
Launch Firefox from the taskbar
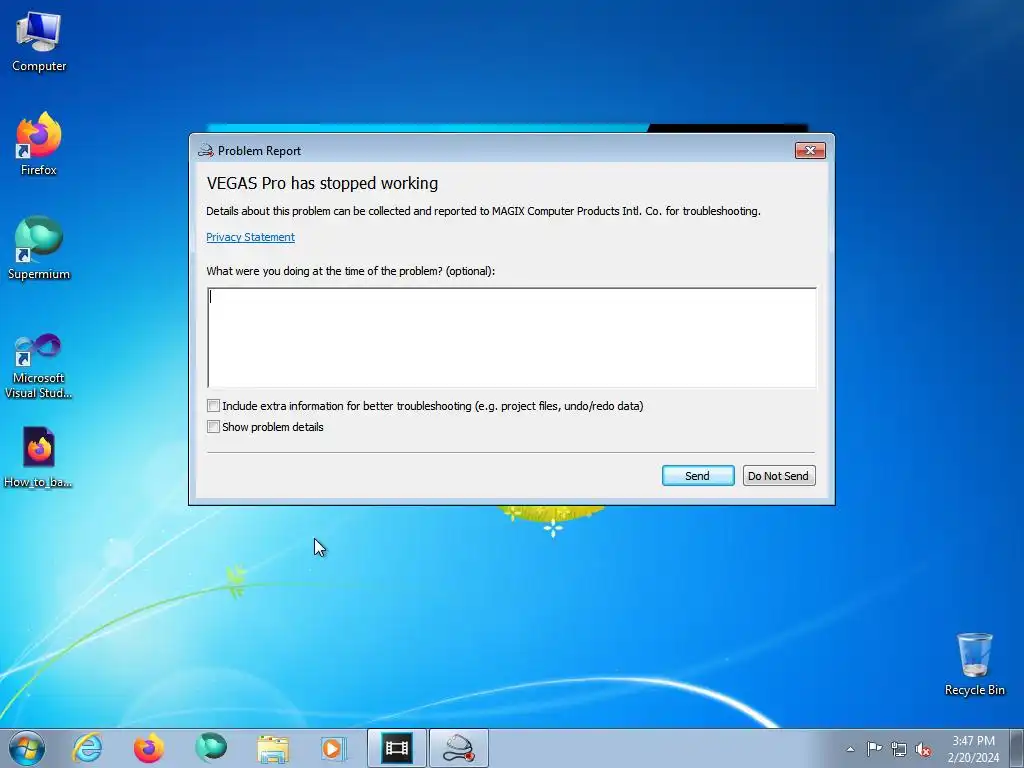tap(149, 748)
